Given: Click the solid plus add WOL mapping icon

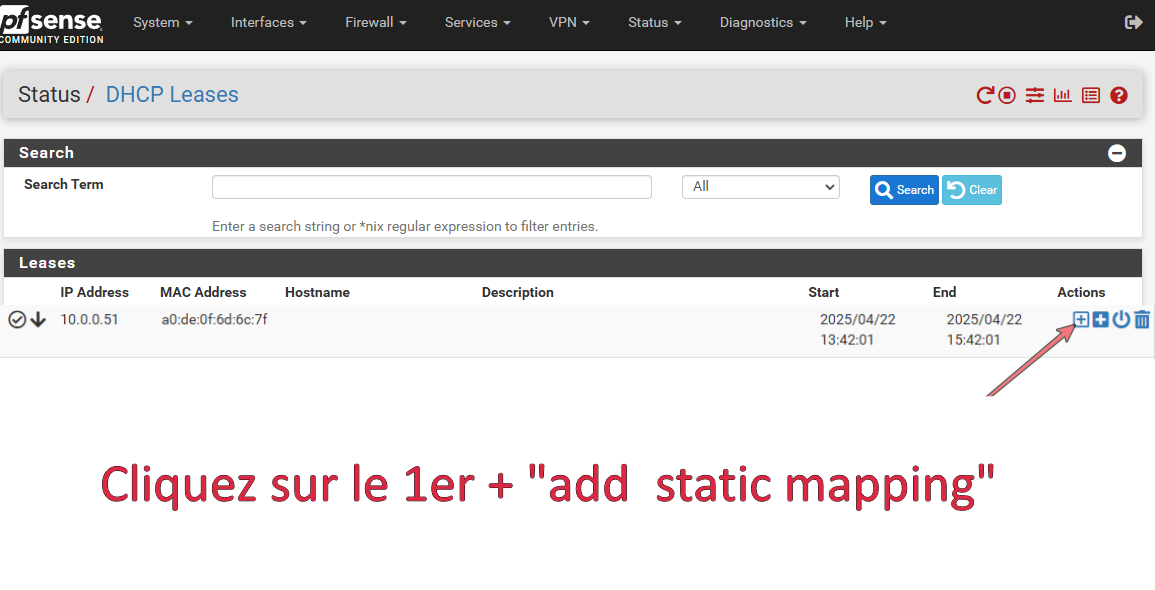Looking at the screenshot, I should click(x=1100, y=319).
